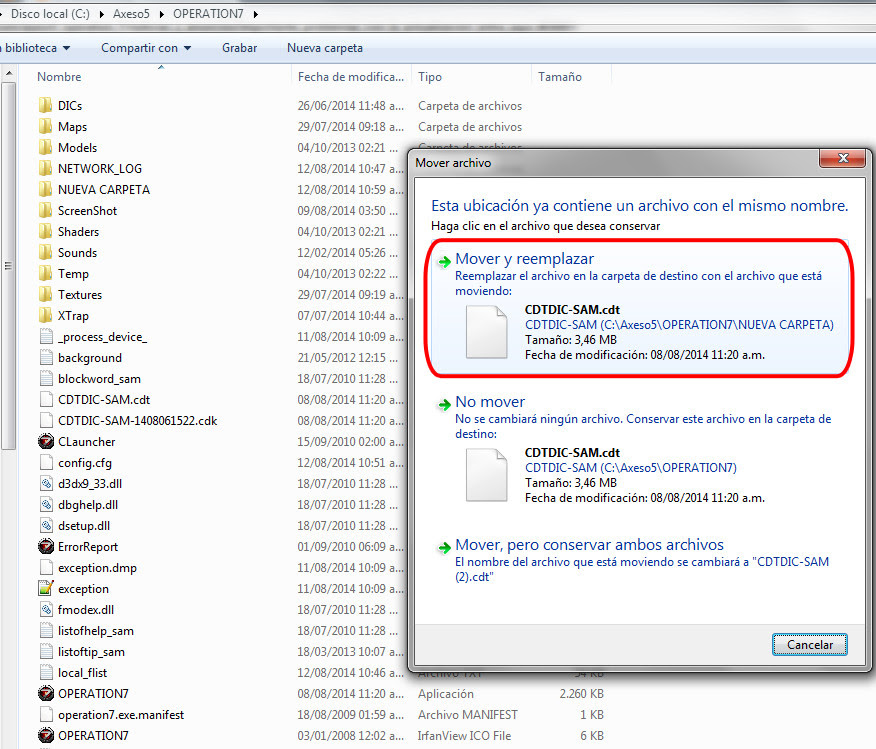Select the listoftip_sam file
876x749 pixels.
pos(91,652)
